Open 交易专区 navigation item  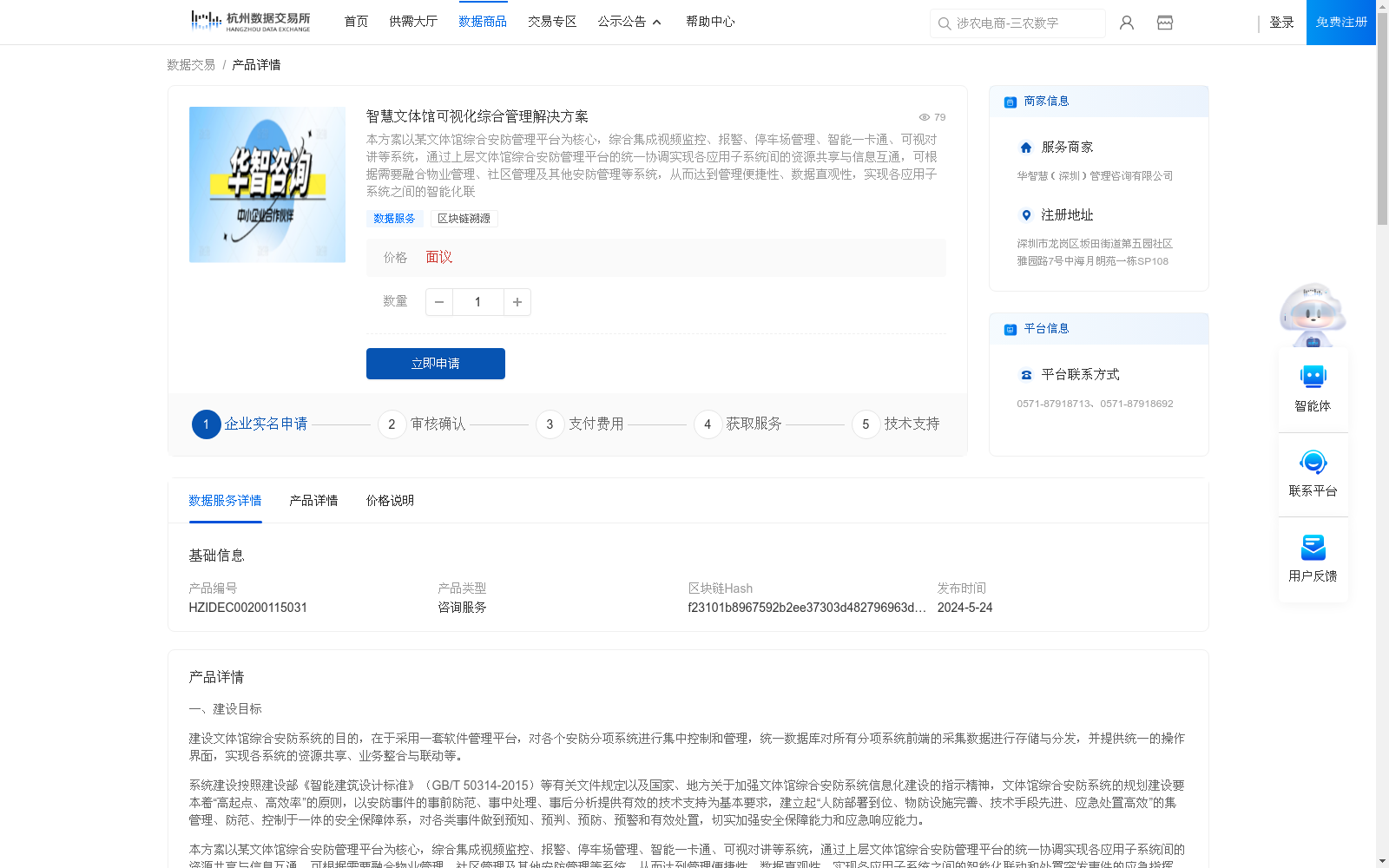click(552, 22)
